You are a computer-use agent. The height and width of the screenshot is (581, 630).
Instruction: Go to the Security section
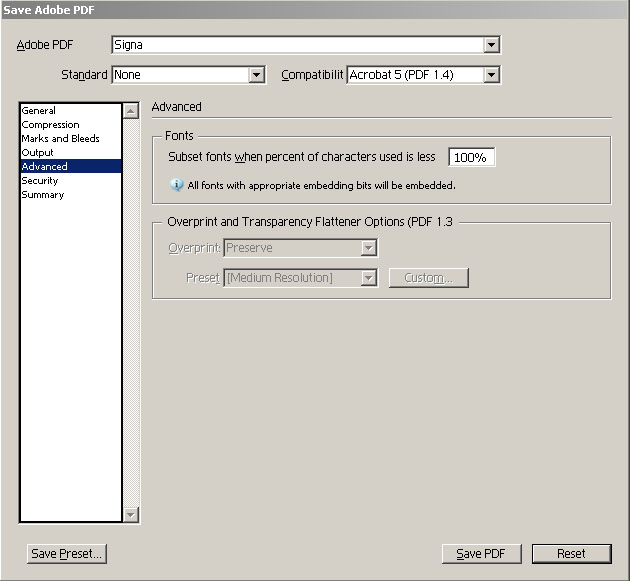pos(71,180)
